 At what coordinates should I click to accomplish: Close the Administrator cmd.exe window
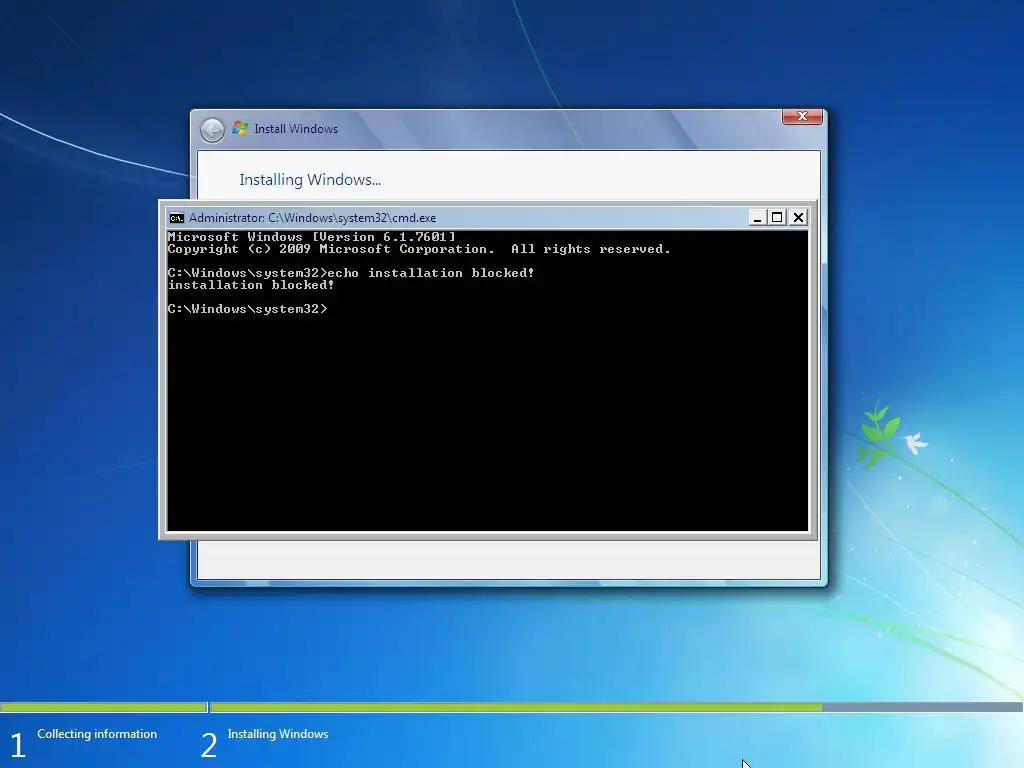click(798, 217)
